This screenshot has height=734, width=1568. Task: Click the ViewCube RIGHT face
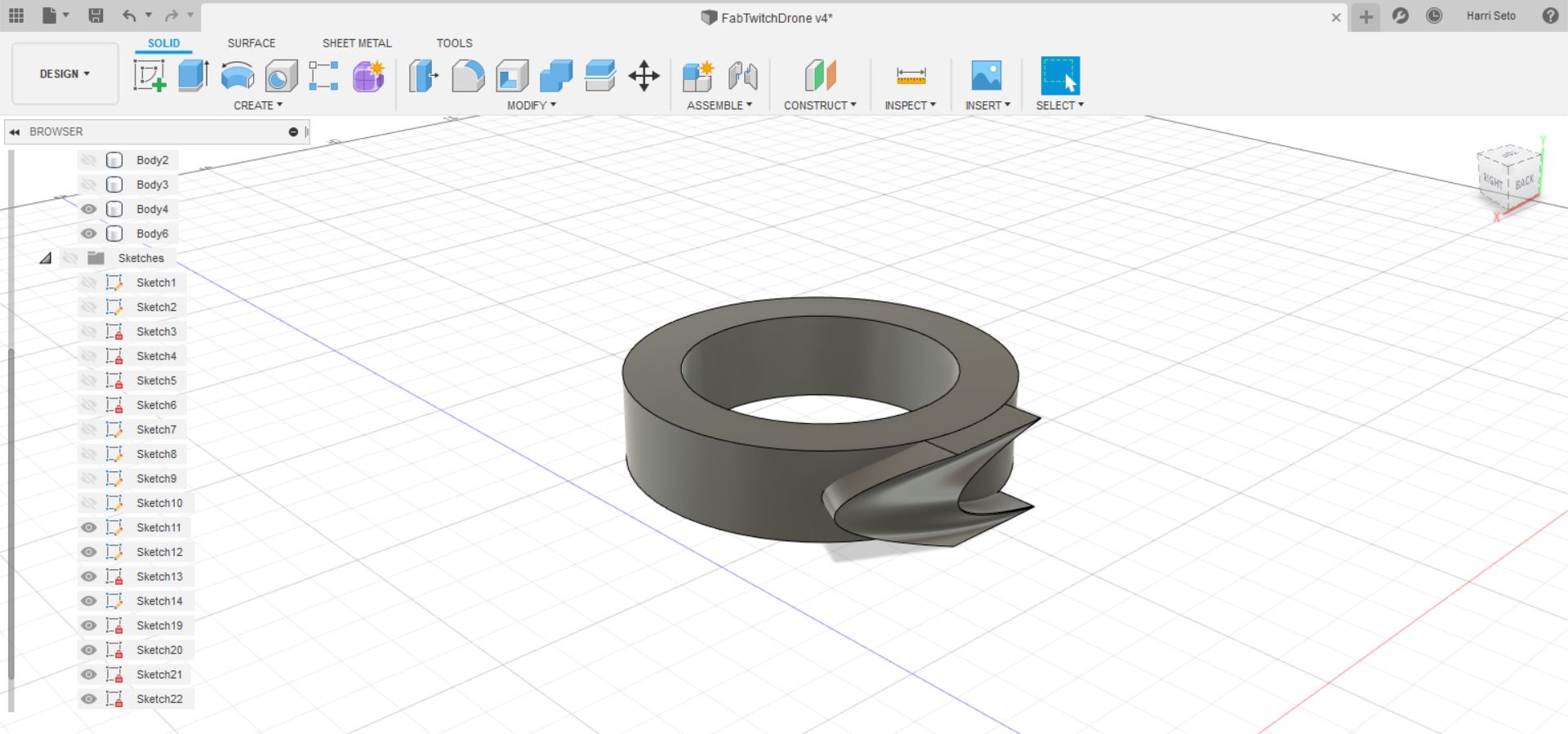click(1493, 180)
